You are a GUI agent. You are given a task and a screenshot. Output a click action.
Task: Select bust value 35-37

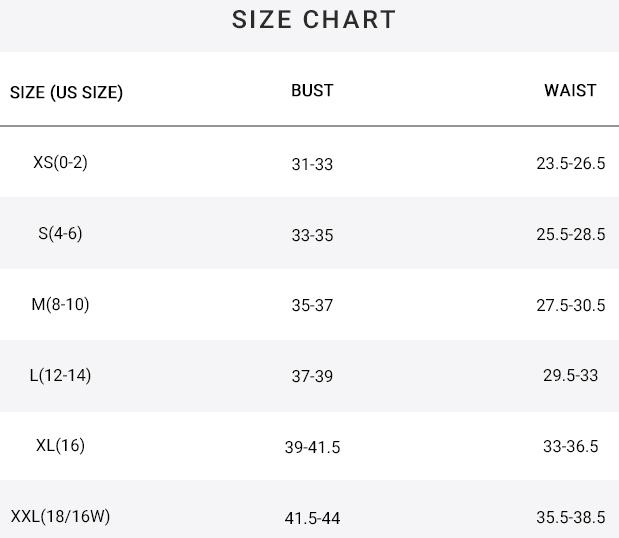pyautogui.click(x=312, y=306)
